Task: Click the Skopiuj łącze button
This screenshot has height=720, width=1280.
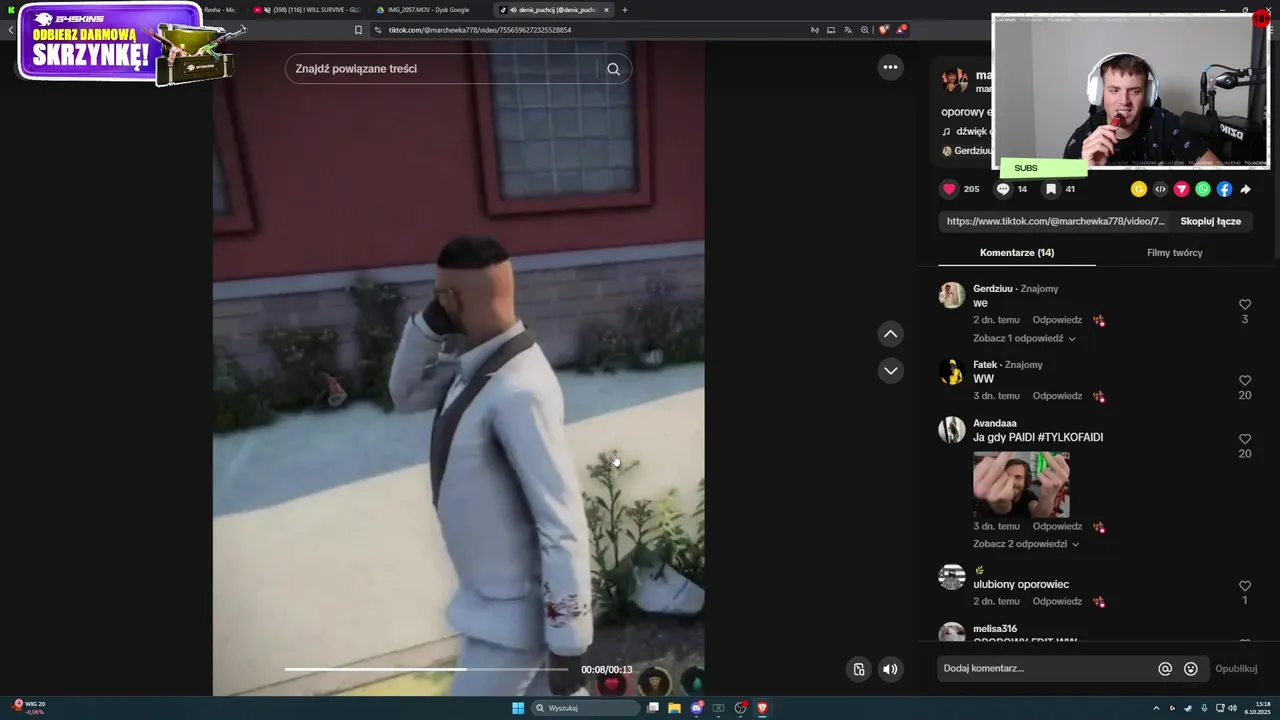Action: click(x=1210, y=221)
